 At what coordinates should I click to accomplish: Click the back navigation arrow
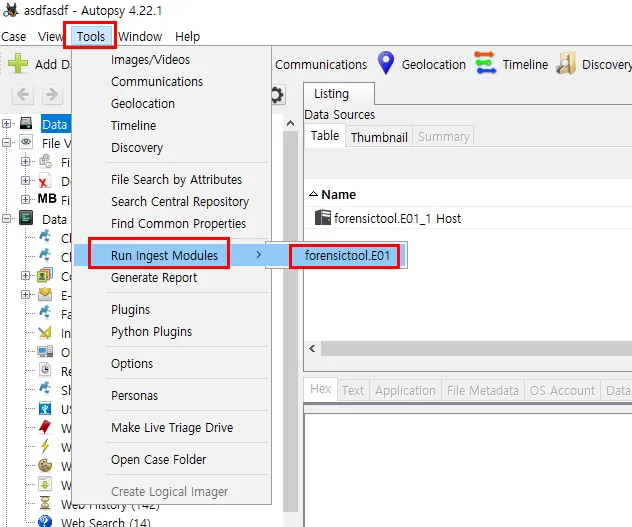pos(23,95)
